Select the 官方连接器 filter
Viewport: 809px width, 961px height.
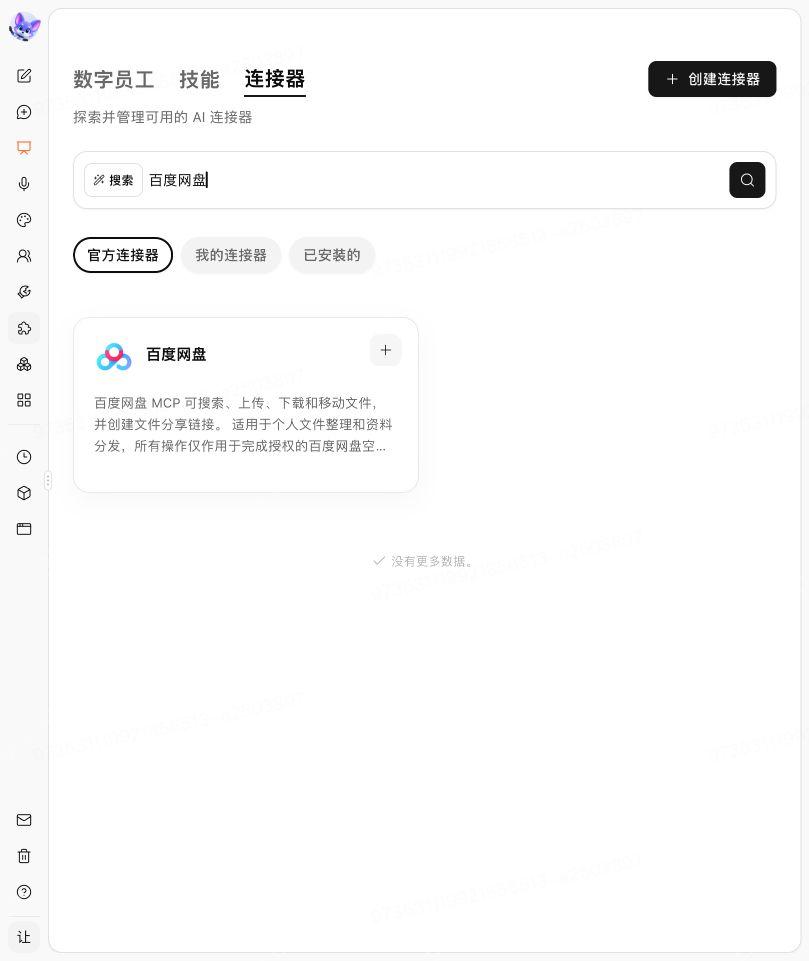(123, 255)
